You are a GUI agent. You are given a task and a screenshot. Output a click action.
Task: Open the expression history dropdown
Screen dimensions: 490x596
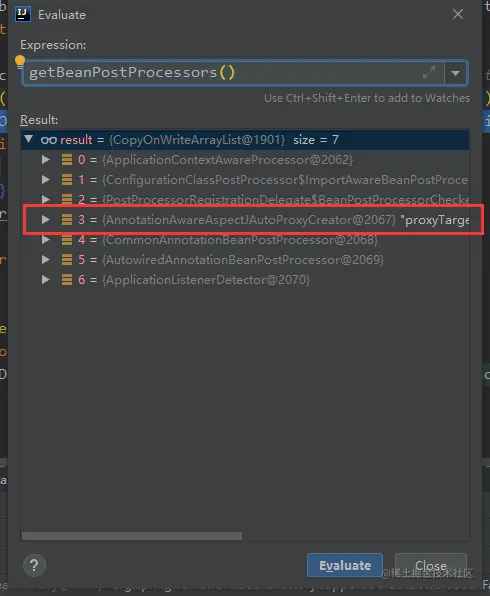coord(455,73)
